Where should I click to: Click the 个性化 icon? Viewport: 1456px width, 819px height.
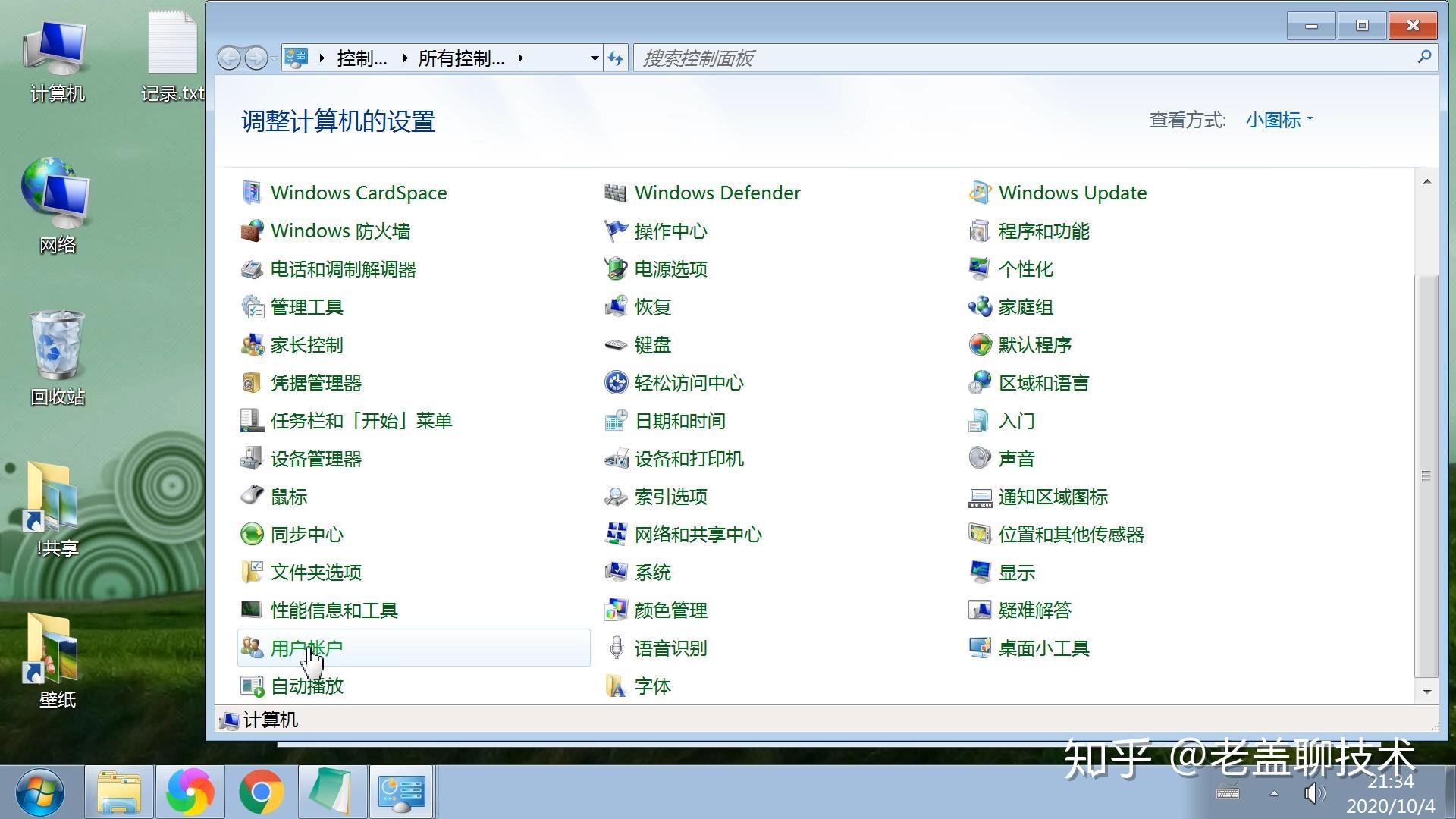980,268
